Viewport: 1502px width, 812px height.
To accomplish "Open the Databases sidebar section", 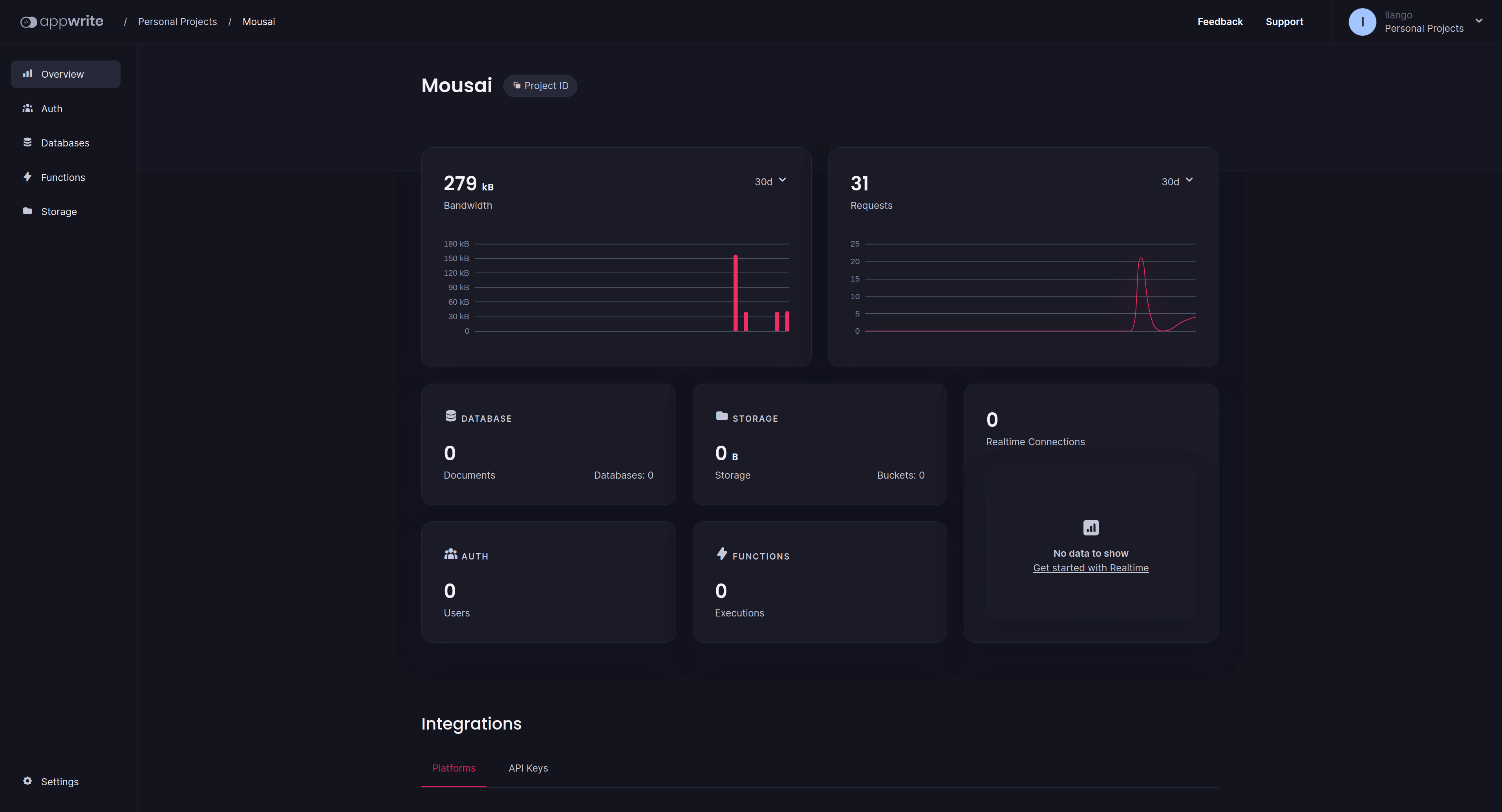I will [65, 143].
